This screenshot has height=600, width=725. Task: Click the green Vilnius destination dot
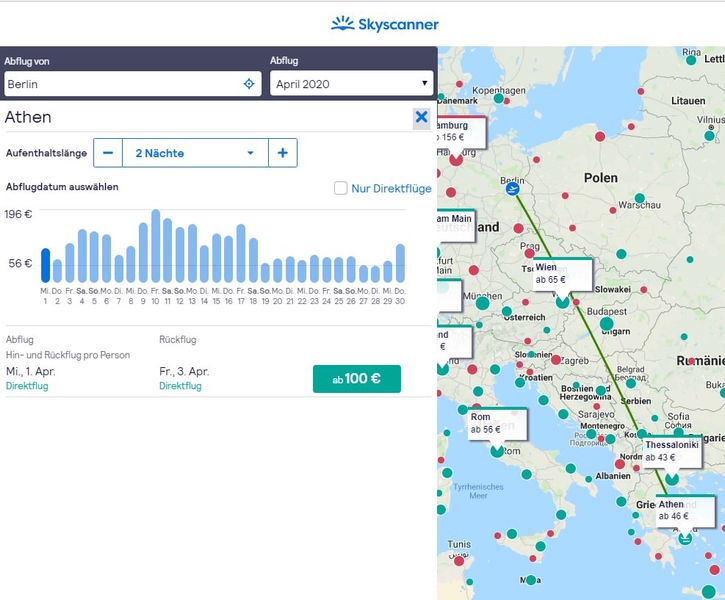[709, 136]
